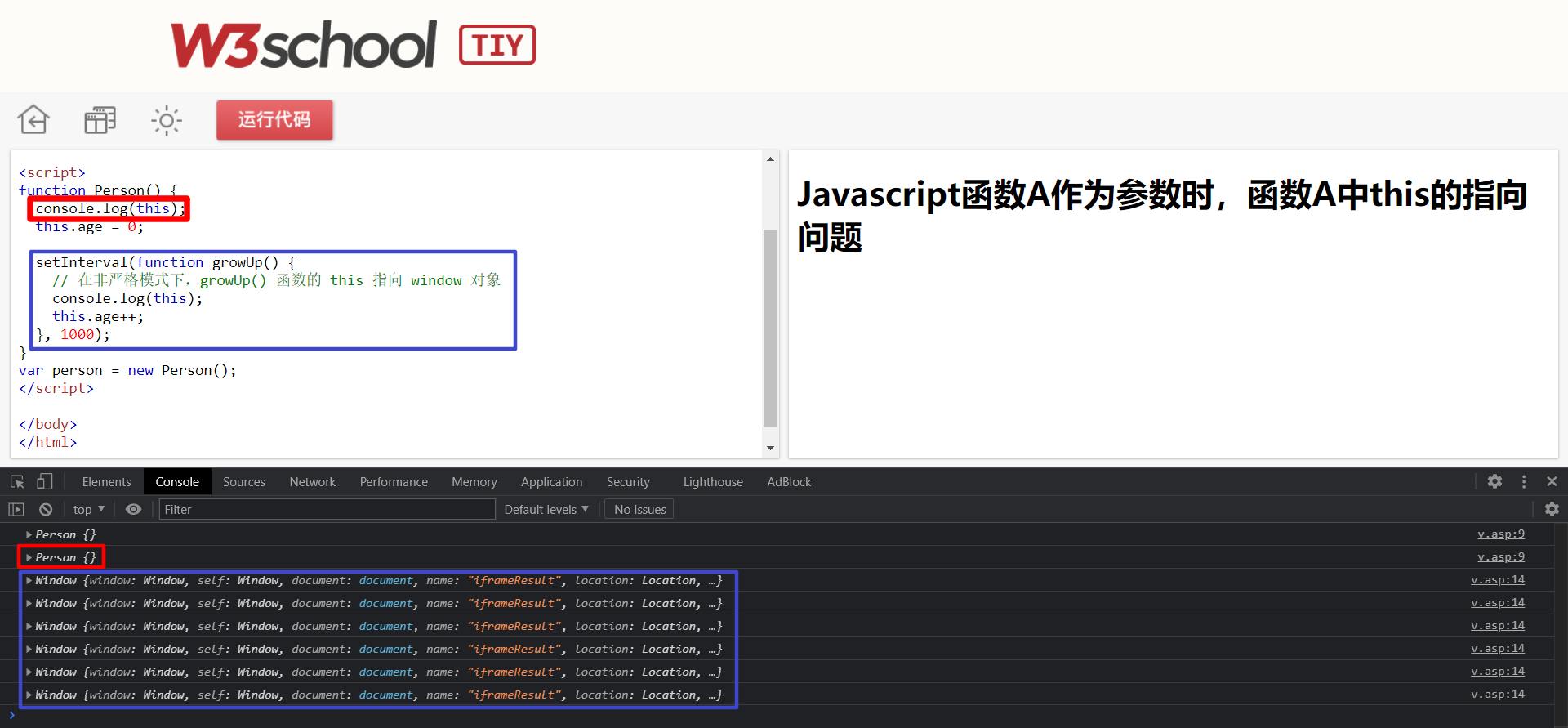Click the editor scrollbar up arrow
Screen dimensions: 1568x728
[x=770, y=159]
